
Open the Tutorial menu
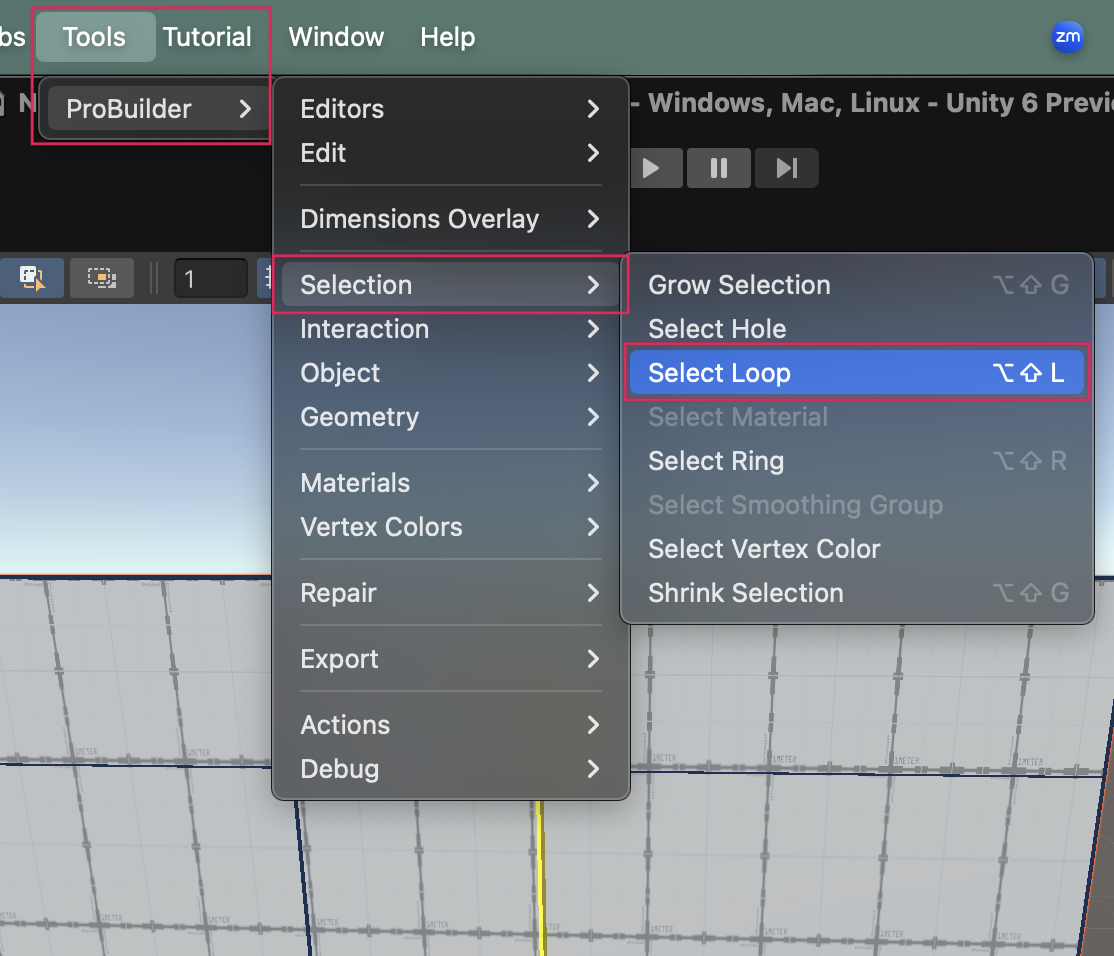[207, 37]
